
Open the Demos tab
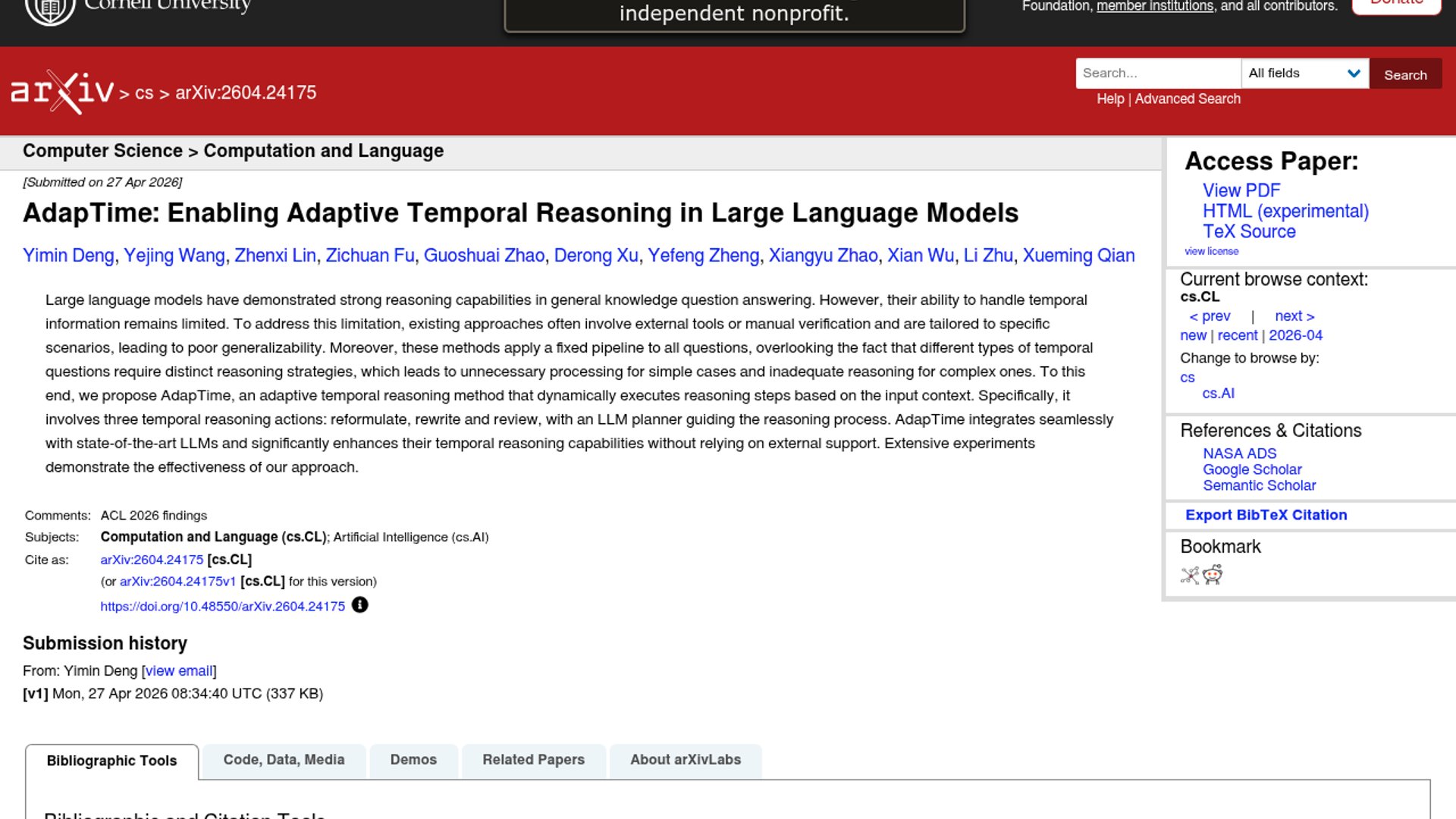(x=413, y=760)
